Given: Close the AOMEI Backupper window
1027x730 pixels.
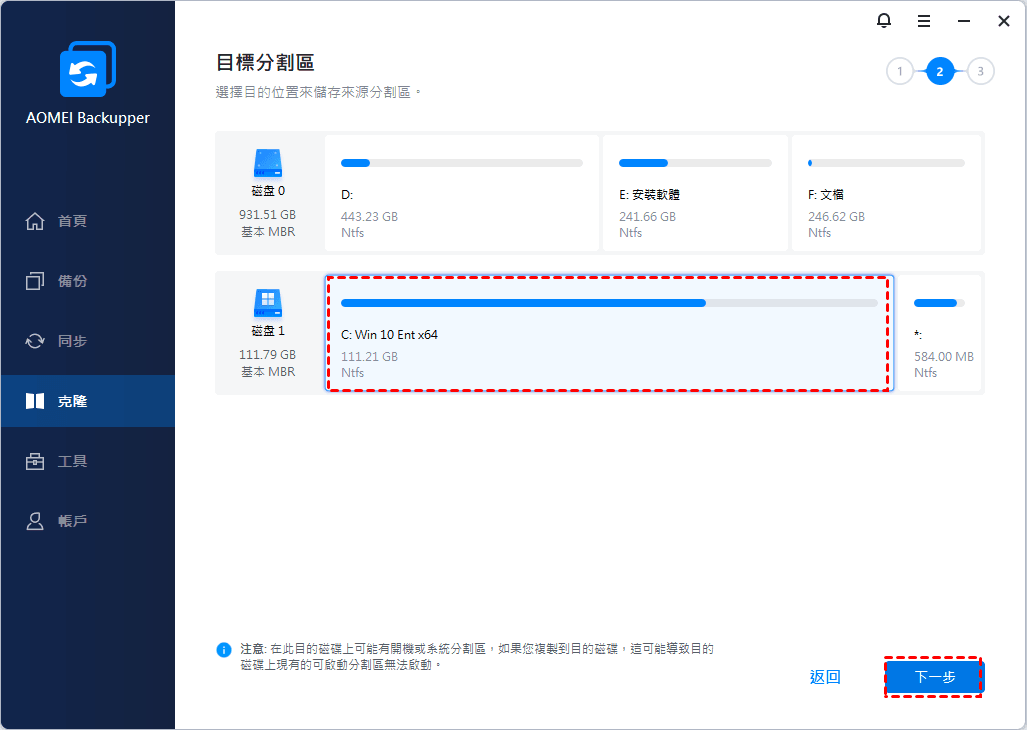Looking at the screenshot, I should tap(1003, 22).
